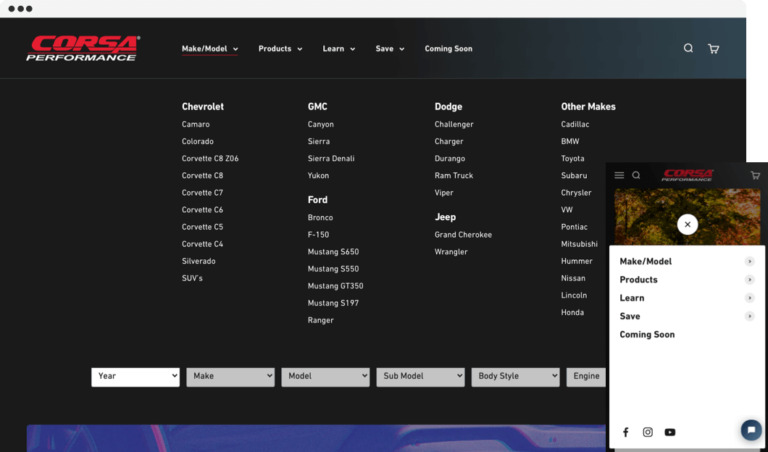
Task: Open the Camaro link
Action: click(x=195, y=124)
